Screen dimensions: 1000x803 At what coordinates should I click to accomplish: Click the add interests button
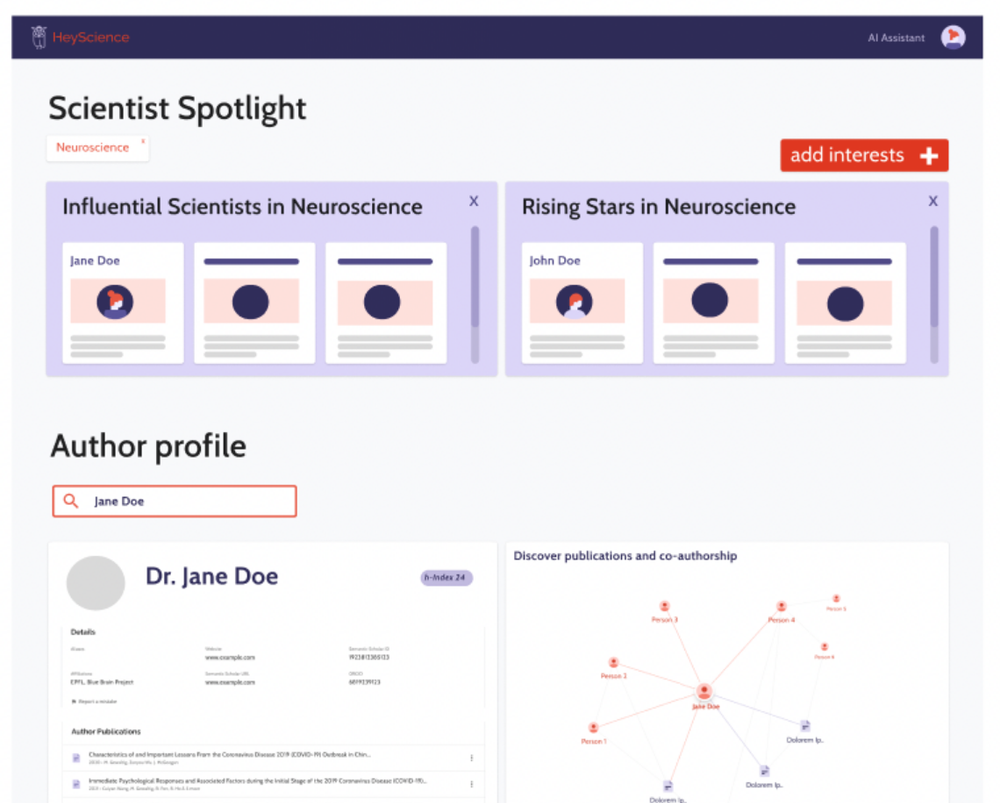pyautogui.click(x=864, y=155)
